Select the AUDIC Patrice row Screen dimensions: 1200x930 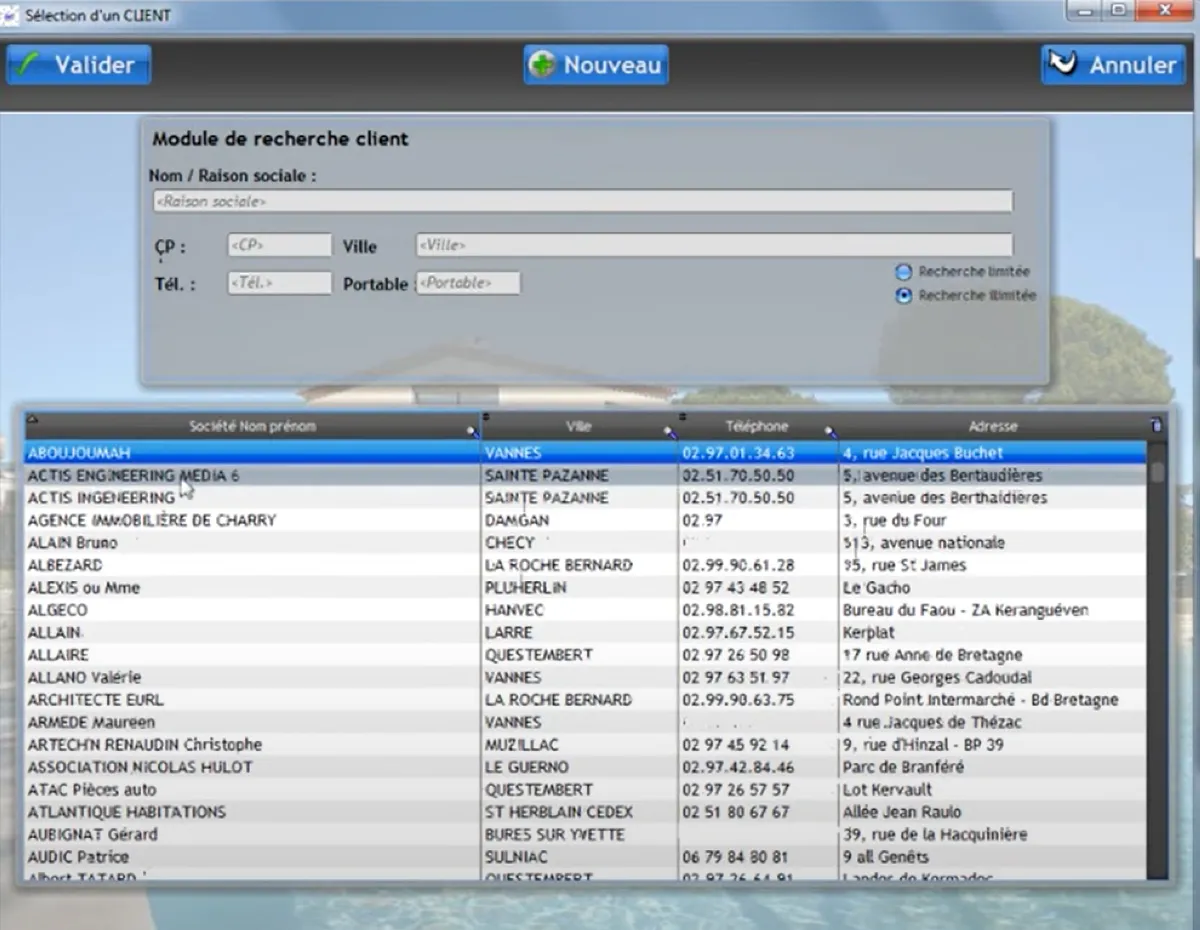pyautogui.click(x=585, y=857)
